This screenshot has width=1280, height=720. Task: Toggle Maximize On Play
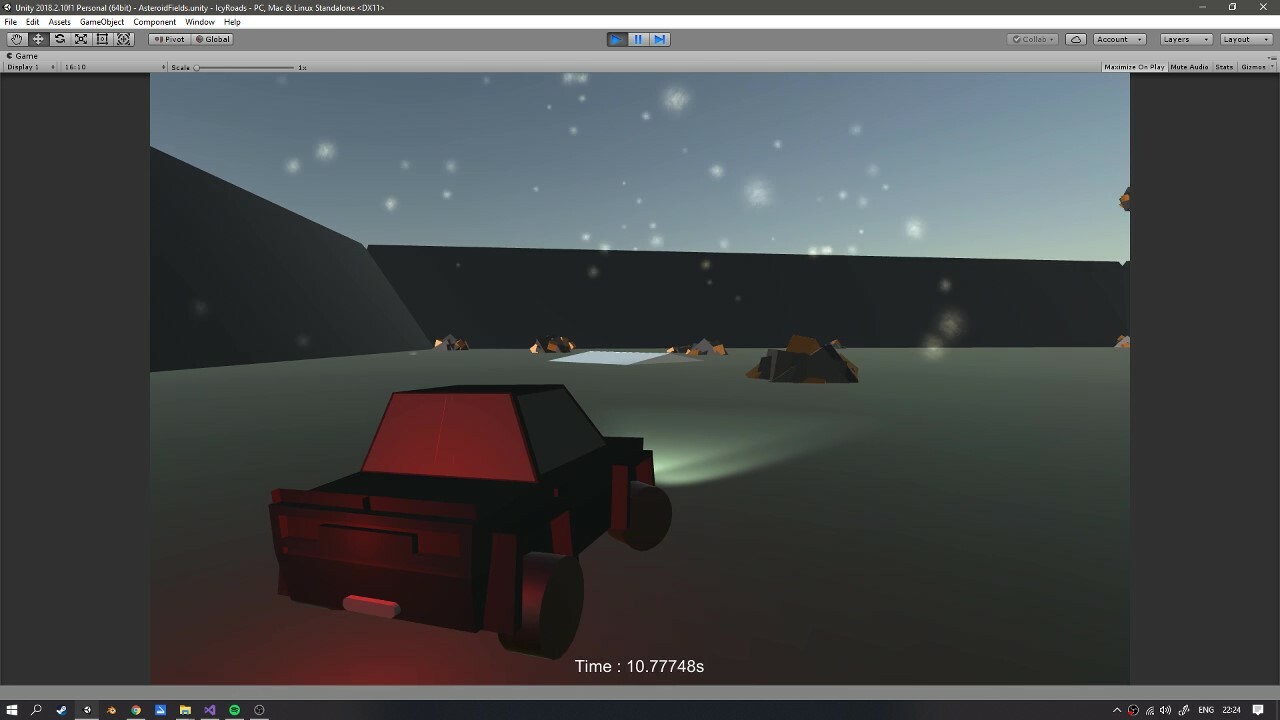pos(1134,67)
